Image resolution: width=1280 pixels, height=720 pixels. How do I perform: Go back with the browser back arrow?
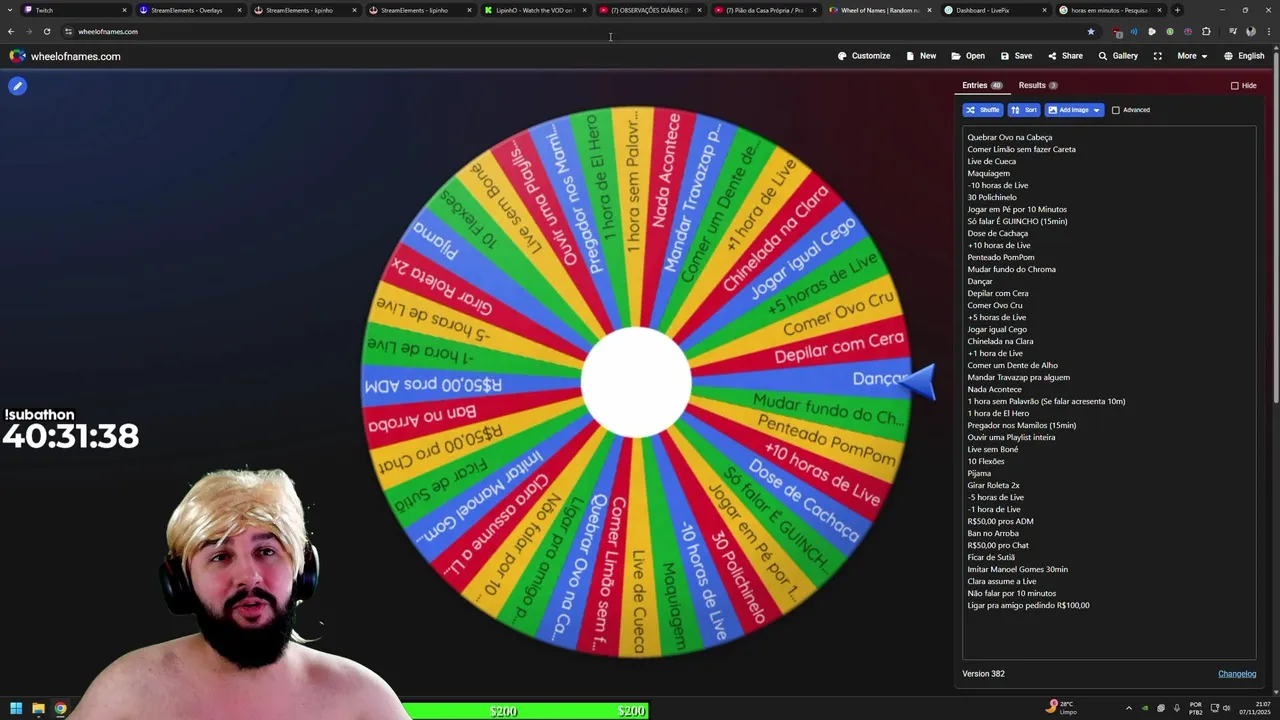tap(11, 32)
